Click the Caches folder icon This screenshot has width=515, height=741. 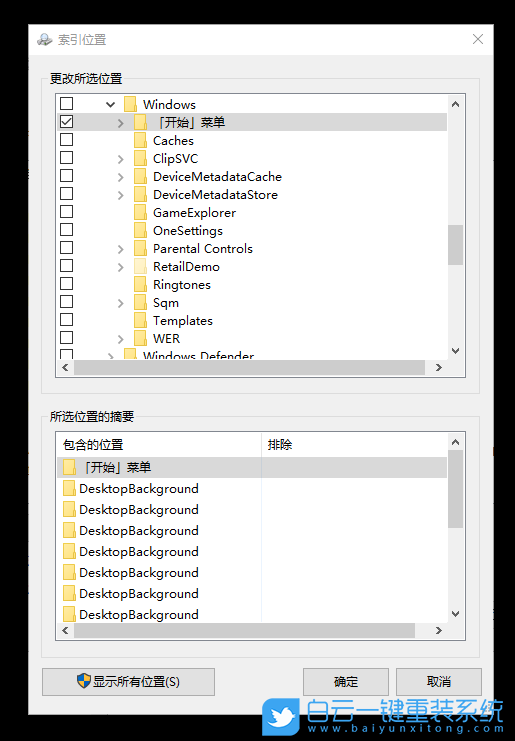tap(140, 140)
